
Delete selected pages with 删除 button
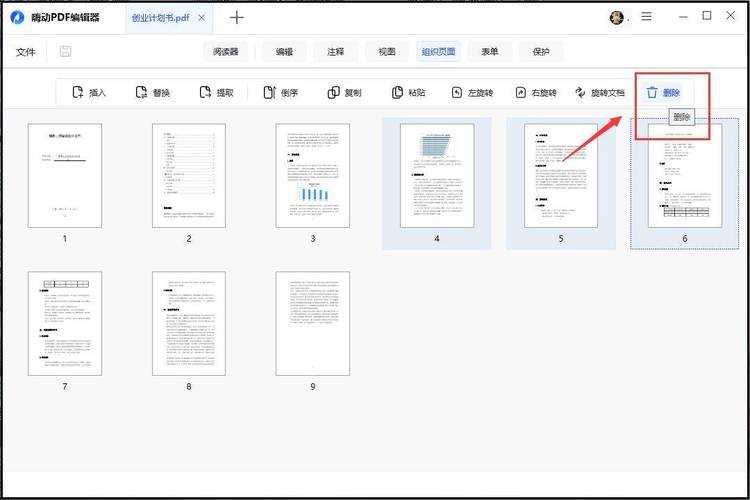pos(663,92)
